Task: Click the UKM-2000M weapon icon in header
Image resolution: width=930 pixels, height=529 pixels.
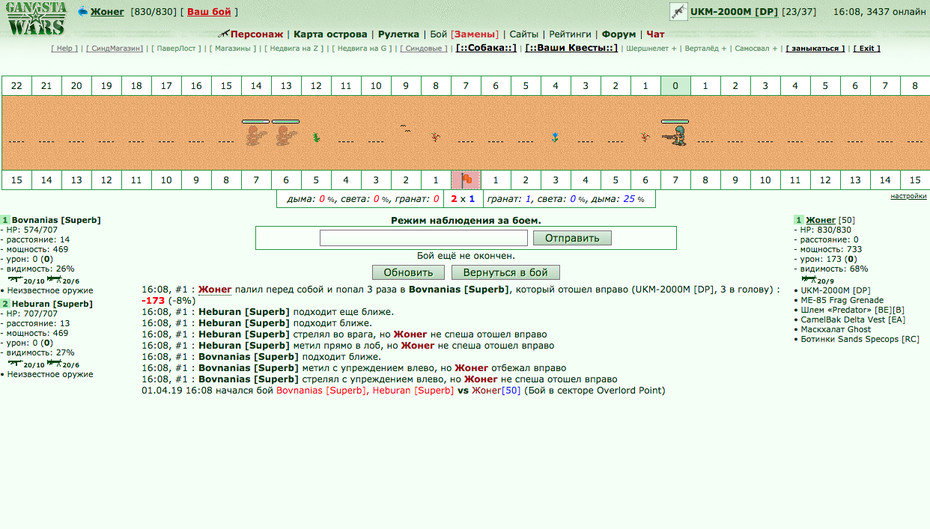Action: click(x=678, y=11)
